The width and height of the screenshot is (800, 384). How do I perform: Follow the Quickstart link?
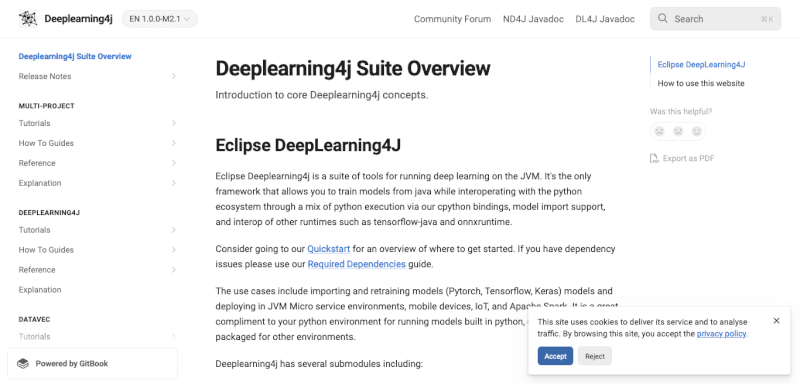tap(329, 249)
